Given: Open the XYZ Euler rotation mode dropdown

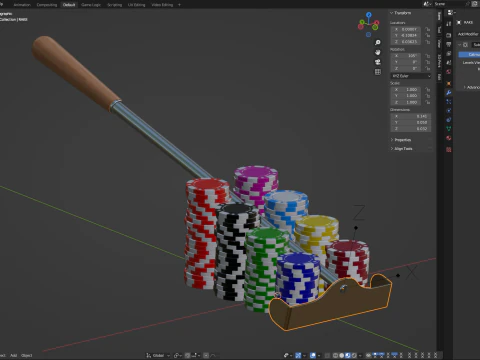Looking at the screenshot, I should pos(411,76).
